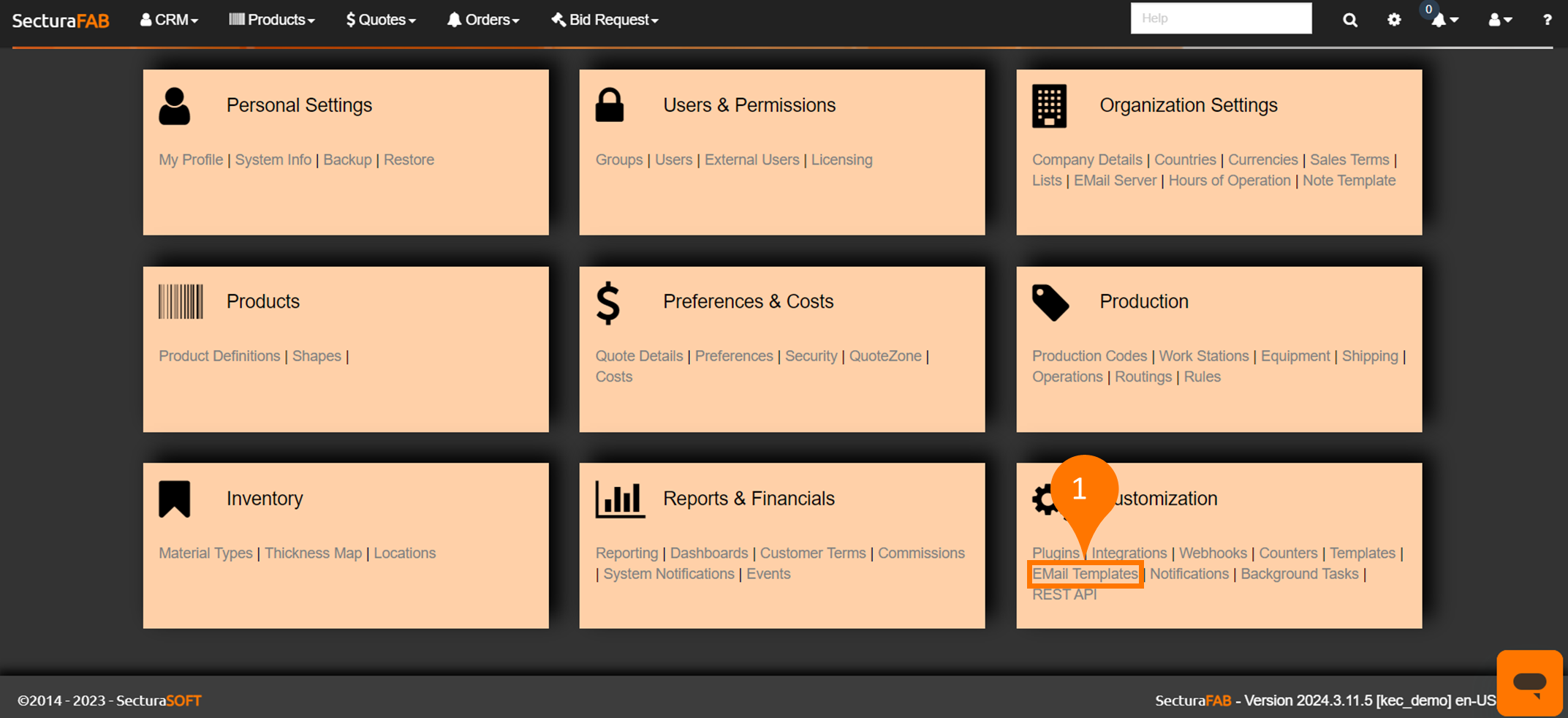The image size is (1568, 718).
Task: Open settings via the gear icon
Action: point(1394,20)
